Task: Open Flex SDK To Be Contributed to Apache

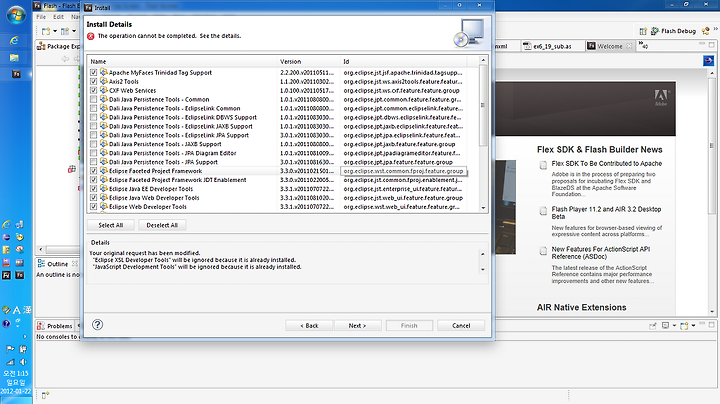Action: click(x=607, y=163)
